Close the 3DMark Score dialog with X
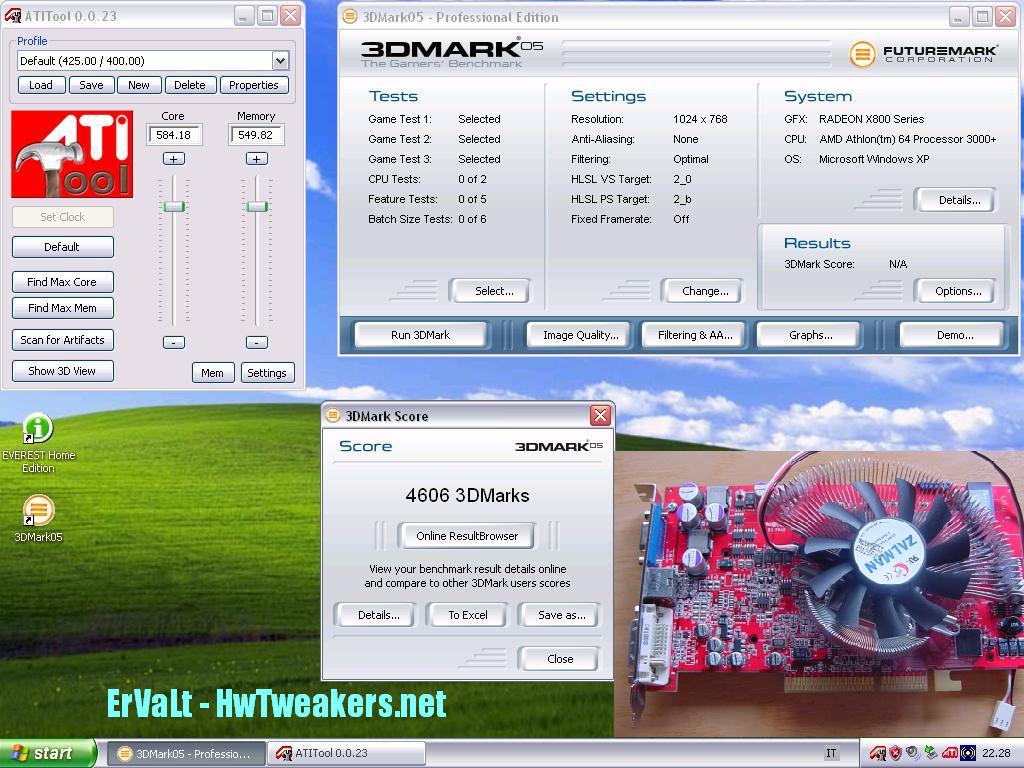This screenshot has height=768, width=1024. [600, 415]
